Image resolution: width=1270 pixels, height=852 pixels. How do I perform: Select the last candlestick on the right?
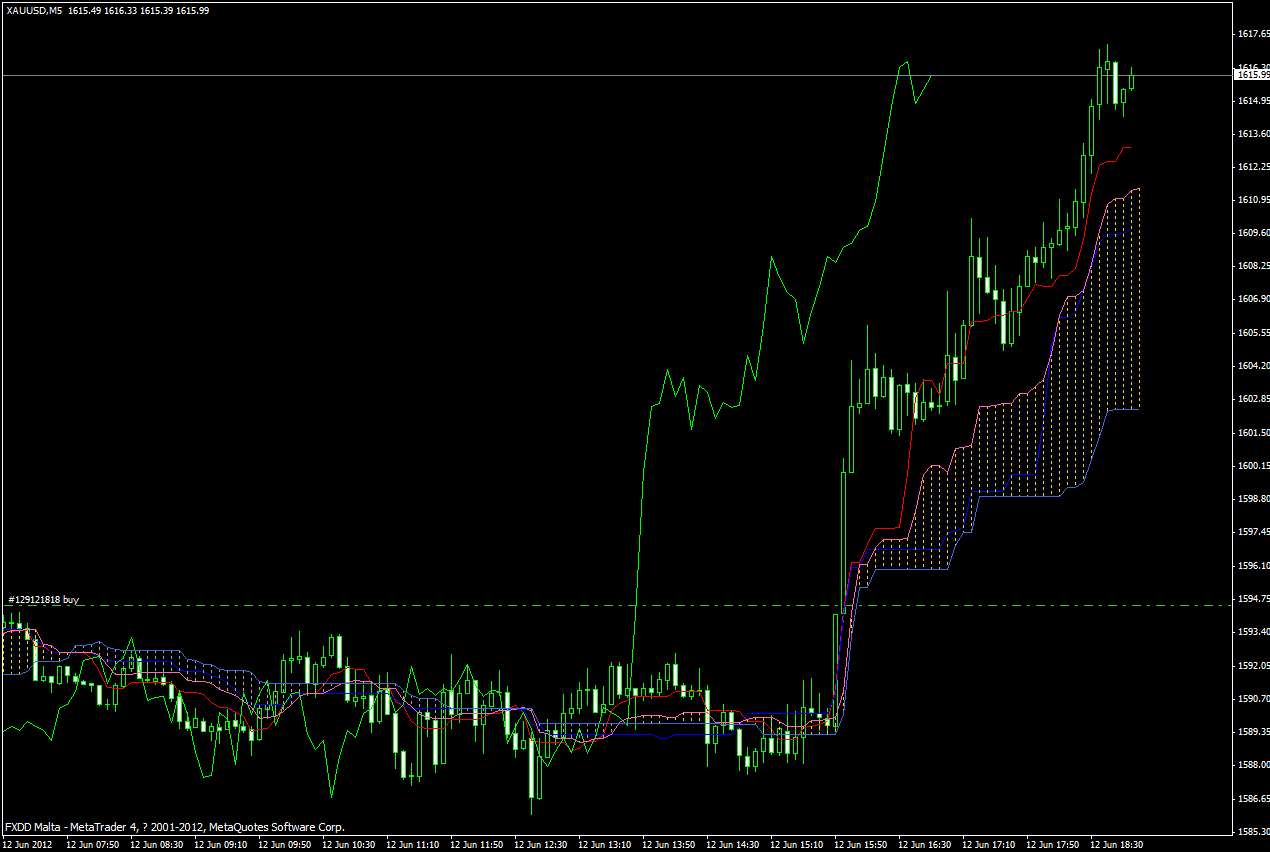tap(1131, 80)
